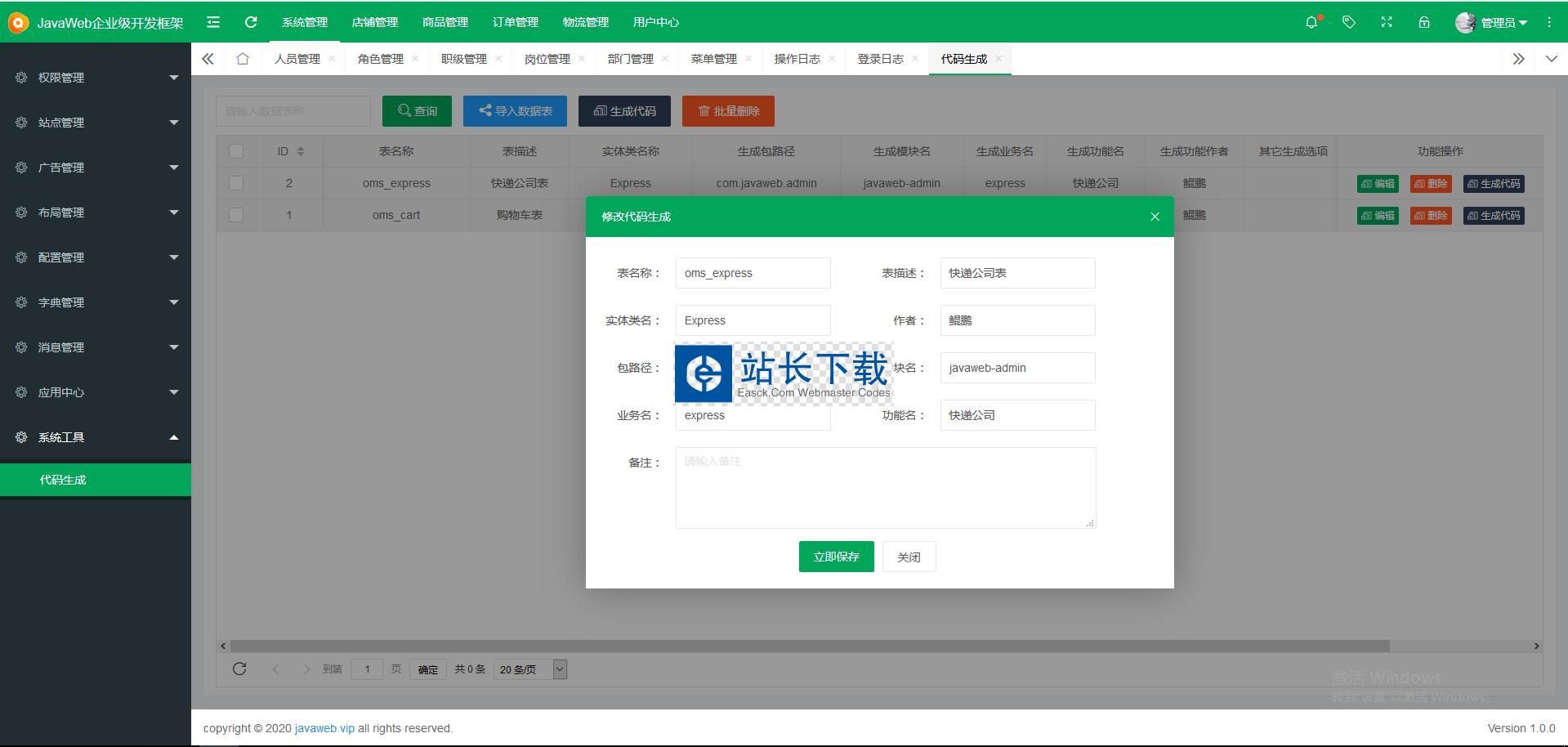
Task: Open the 店铺管理 top menu
Action: [374, 22]
